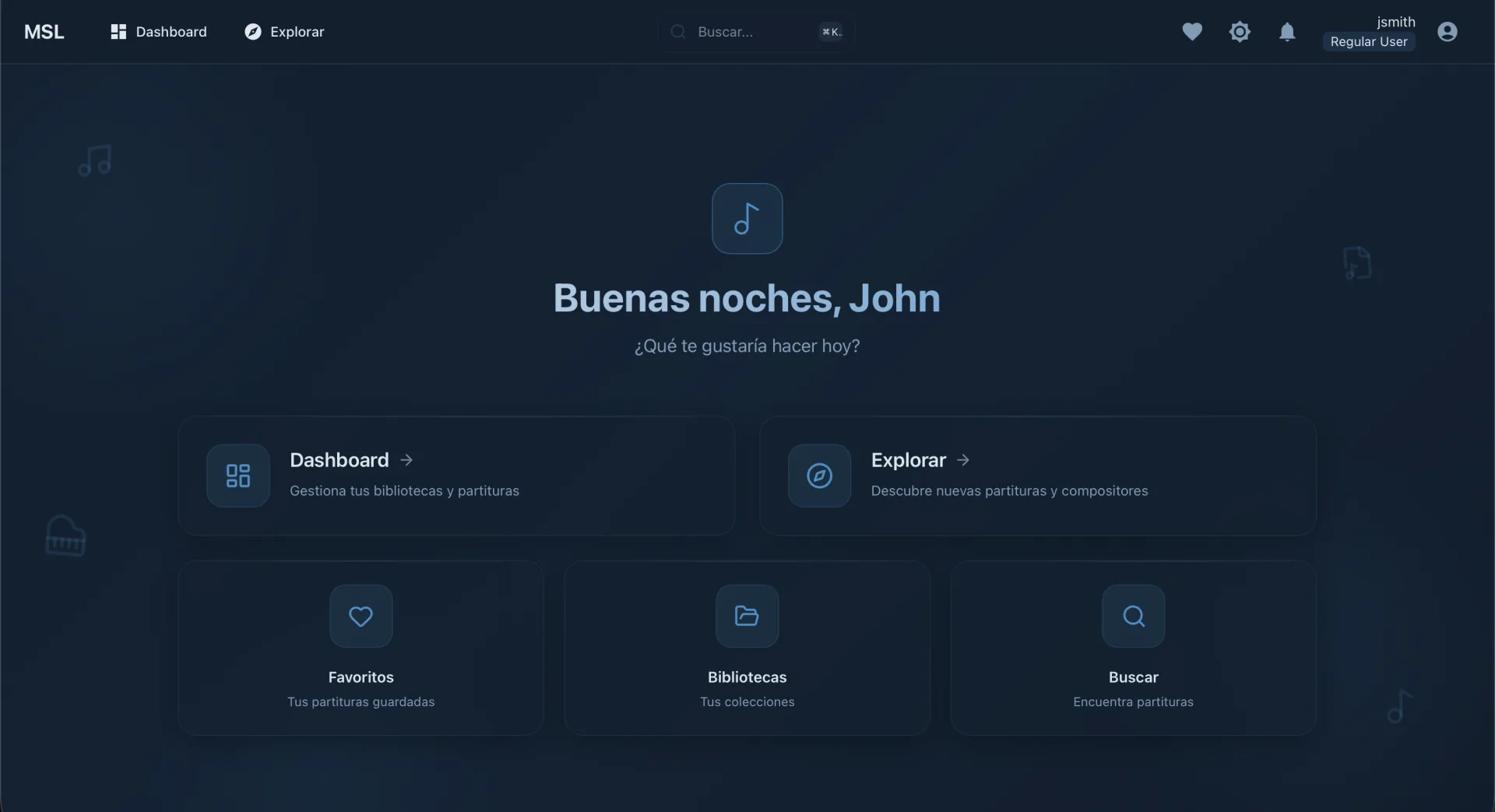Click the compass icon on the Explorar card
This screenshot has width=1495, height=812.
pyautogui.click(x=820, y=476)
